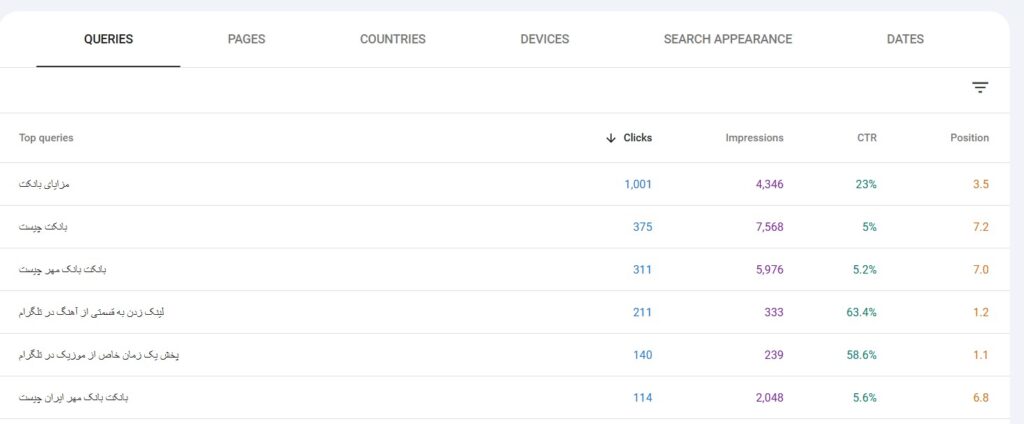
Task: Select the query text in the 375-clicks row
Action: click(43, 227)
